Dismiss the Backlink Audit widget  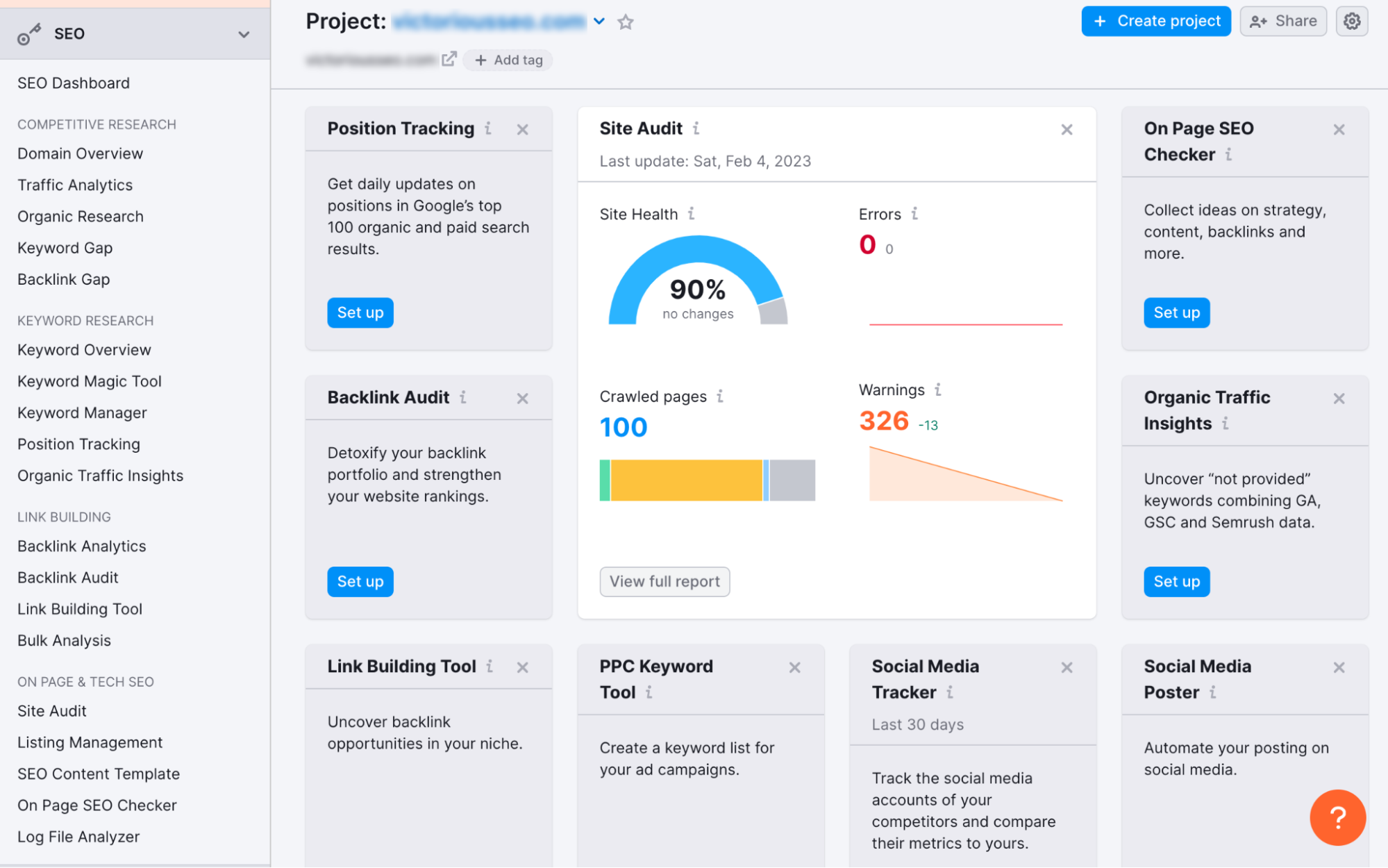523,399
